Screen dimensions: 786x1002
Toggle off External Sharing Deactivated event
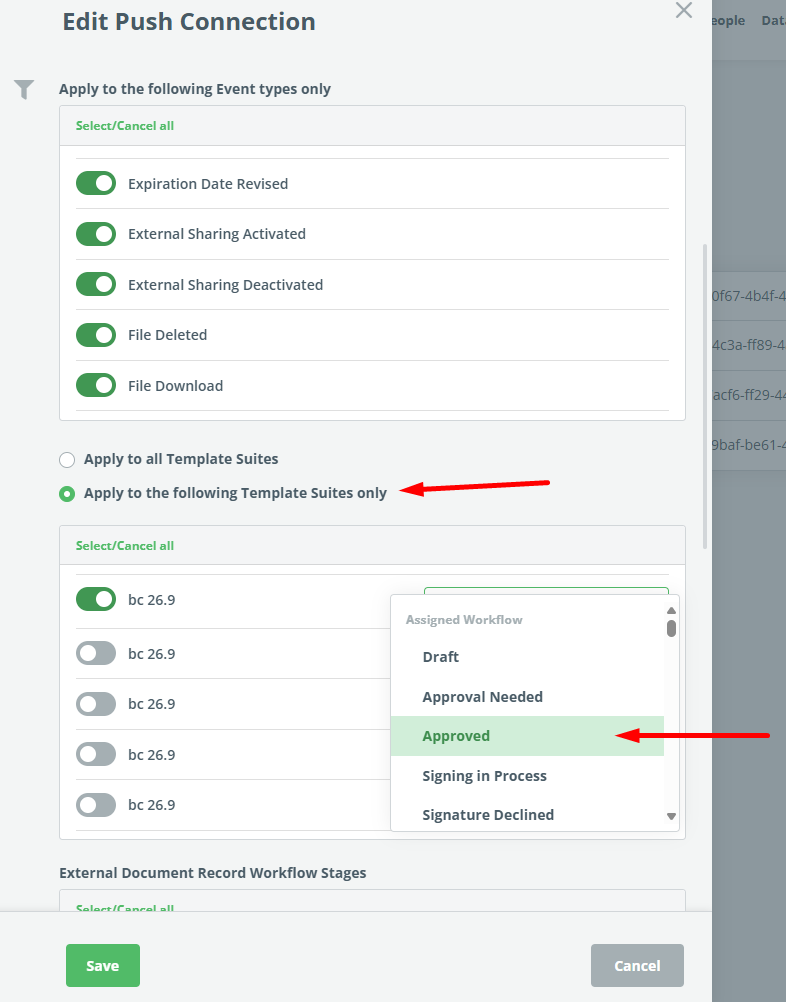96,285
